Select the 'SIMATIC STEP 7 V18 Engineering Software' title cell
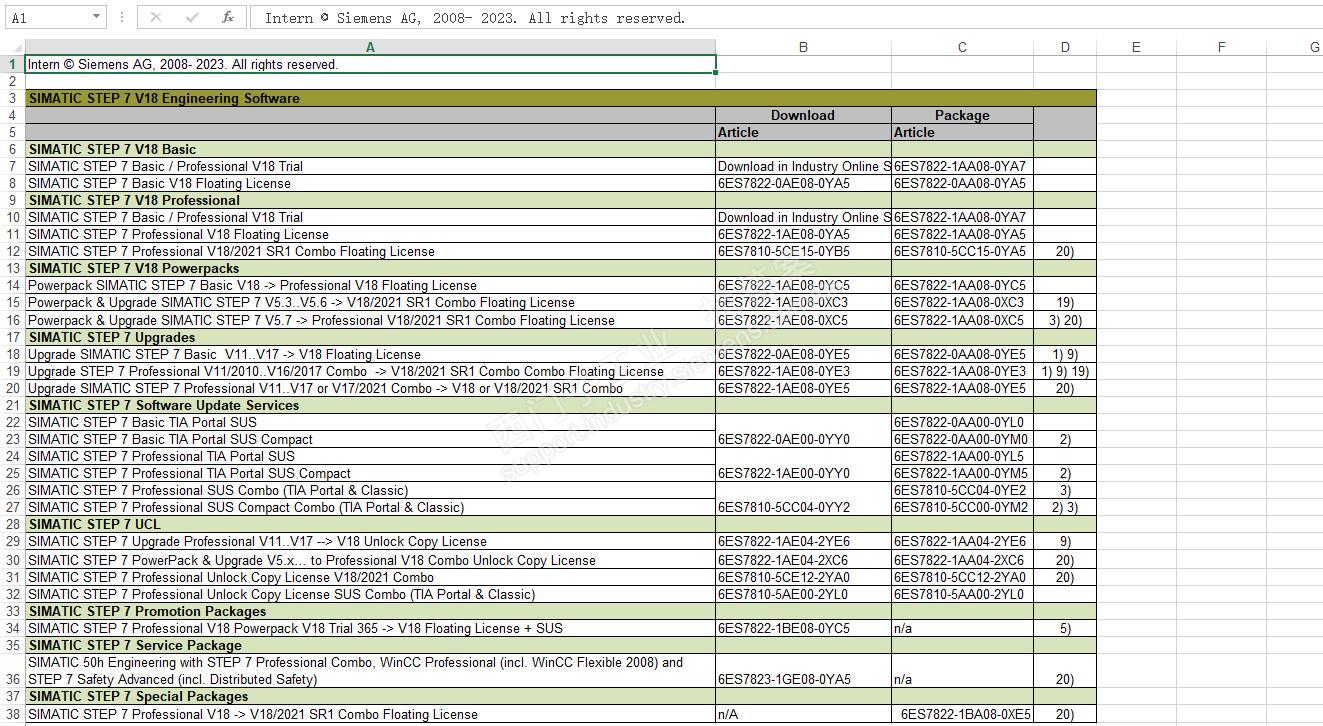This screenshot has height=726, width=1323. tap(560, 98)
